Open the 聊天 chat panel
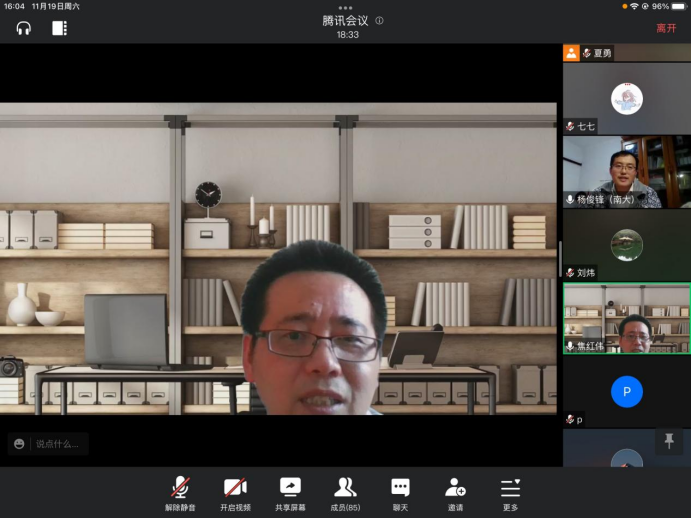Image resolution: width=692 pixels, height=519 pixels. 400,493
